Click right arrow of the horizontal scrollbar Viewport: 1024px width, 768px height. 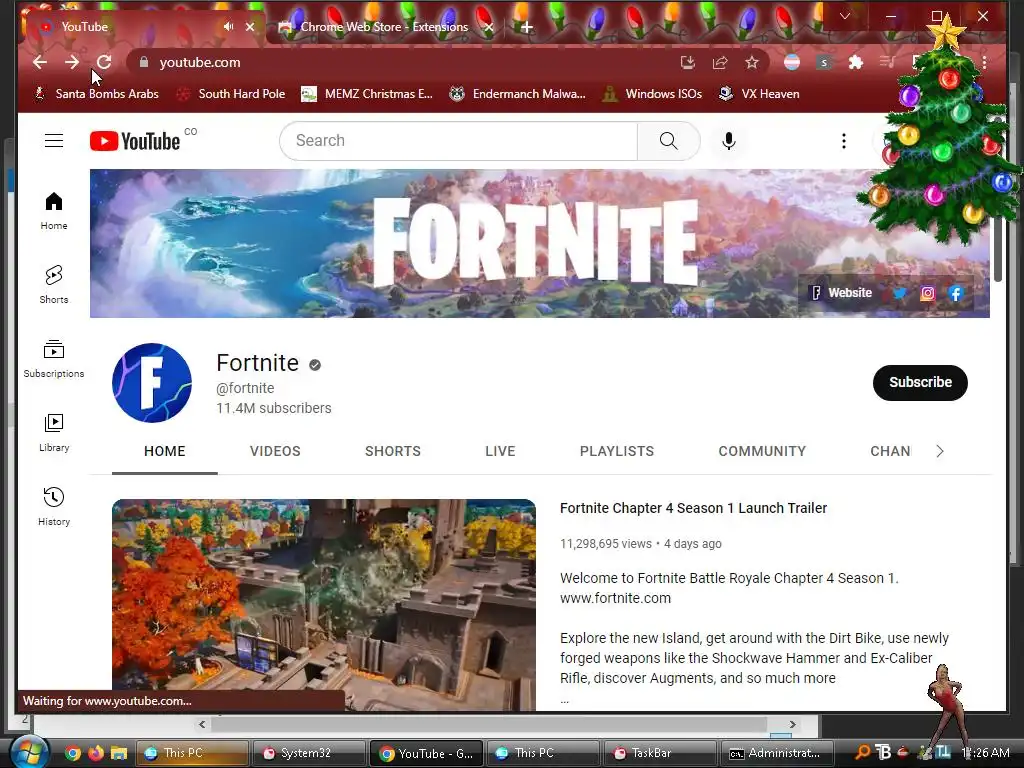tap(792, 724)
